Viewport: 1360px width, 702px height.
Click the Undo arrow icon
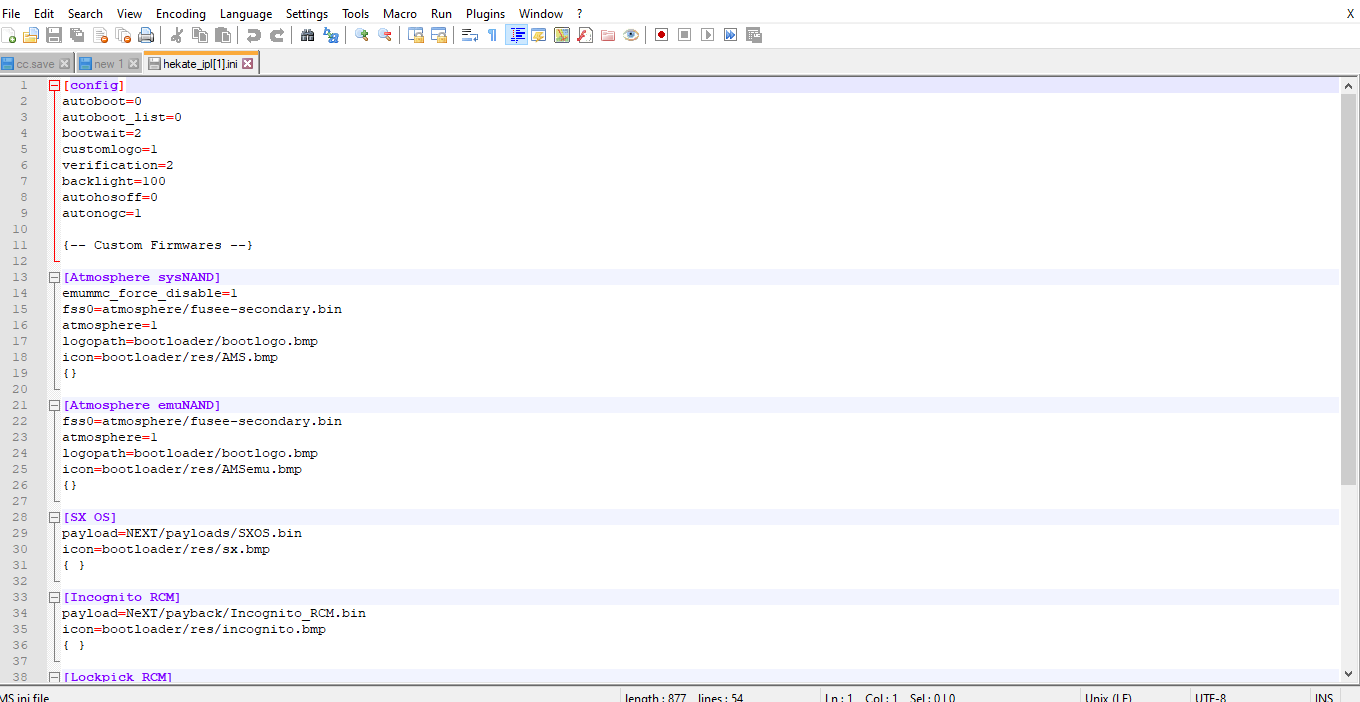254,35
